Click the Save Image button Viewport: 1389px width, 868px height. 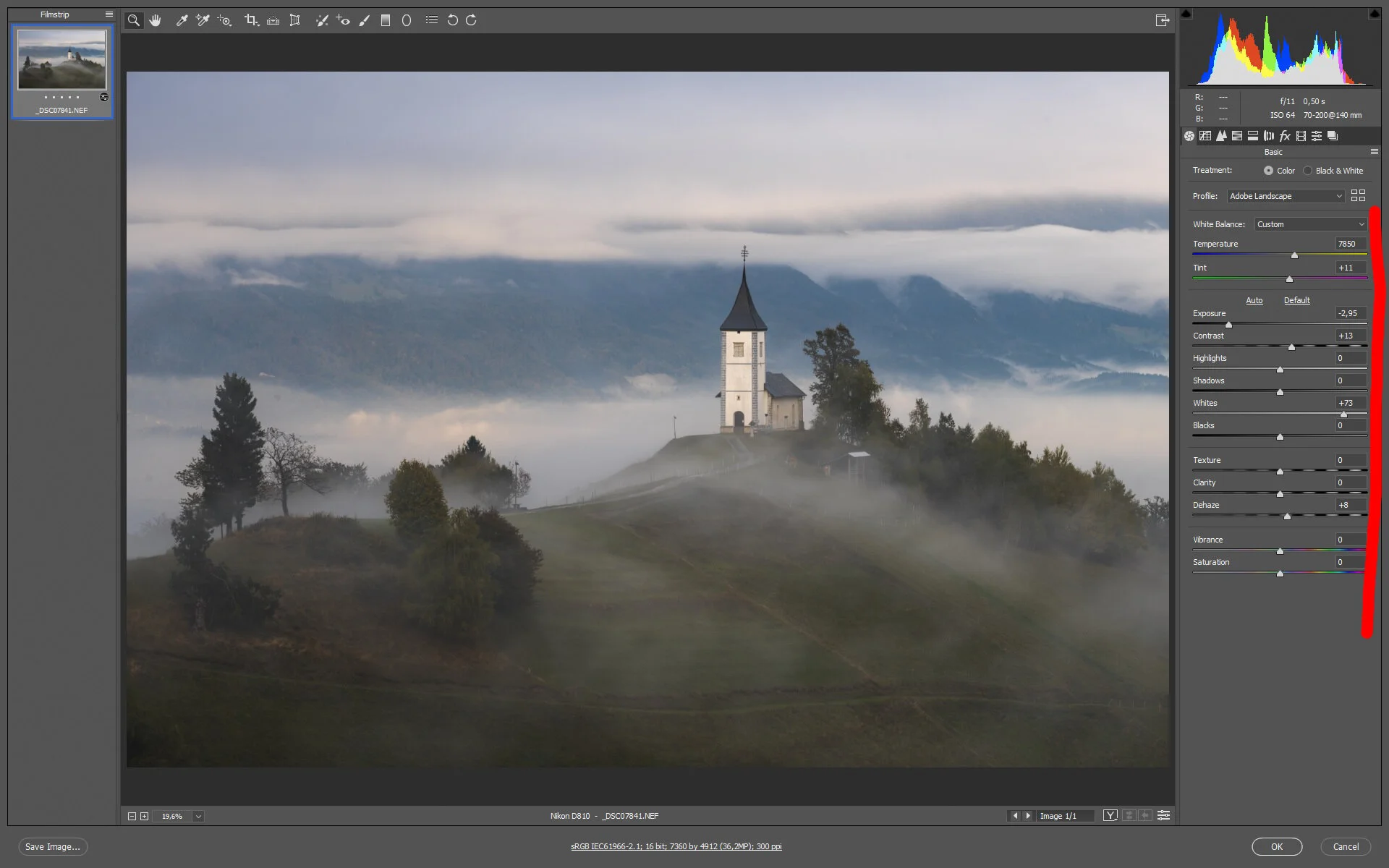pyautogui.click(x=53, y=846)
